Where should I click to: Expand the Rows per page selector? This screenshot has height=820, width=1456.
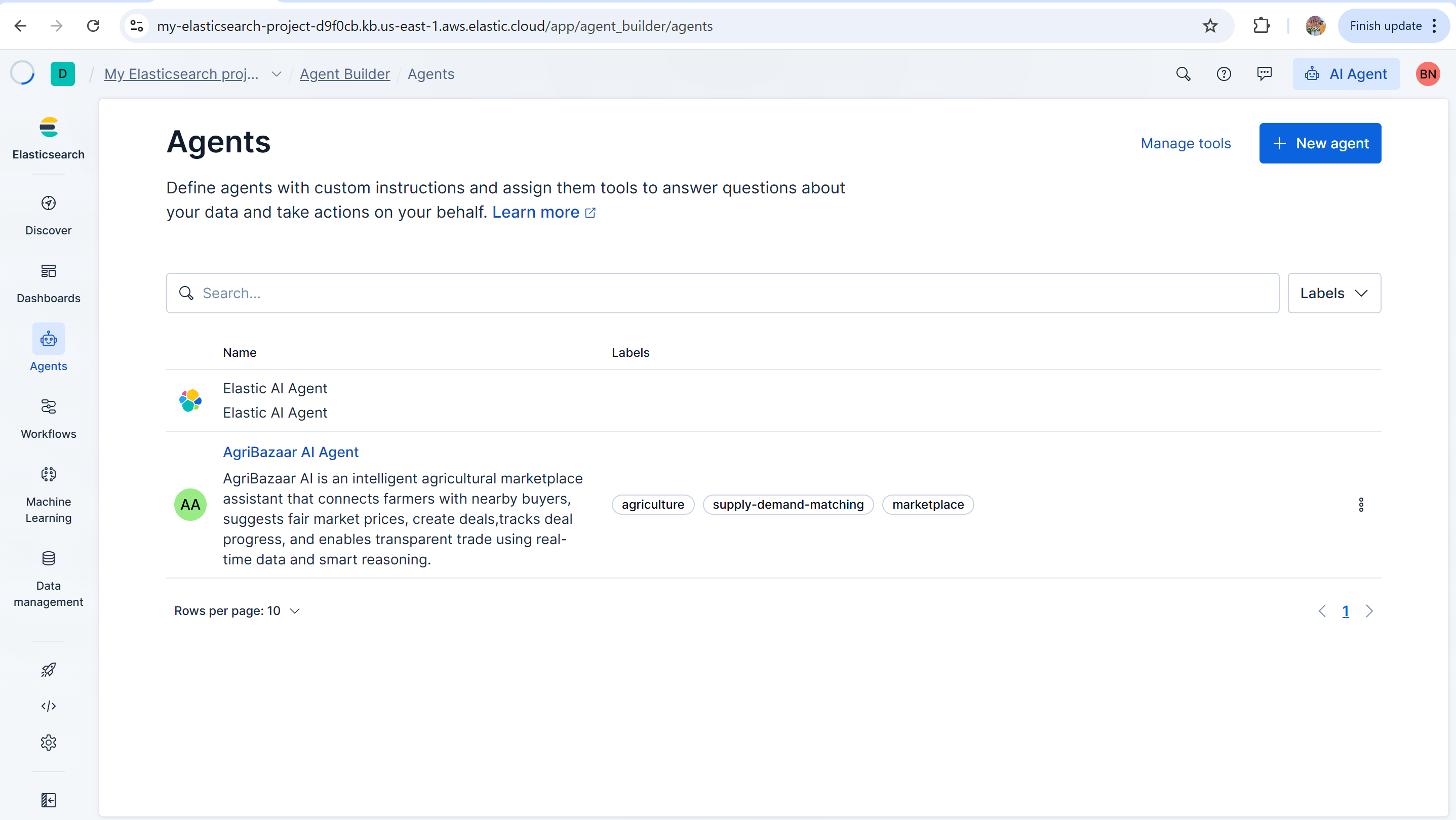pyautogui.click(x=238, y=611)
